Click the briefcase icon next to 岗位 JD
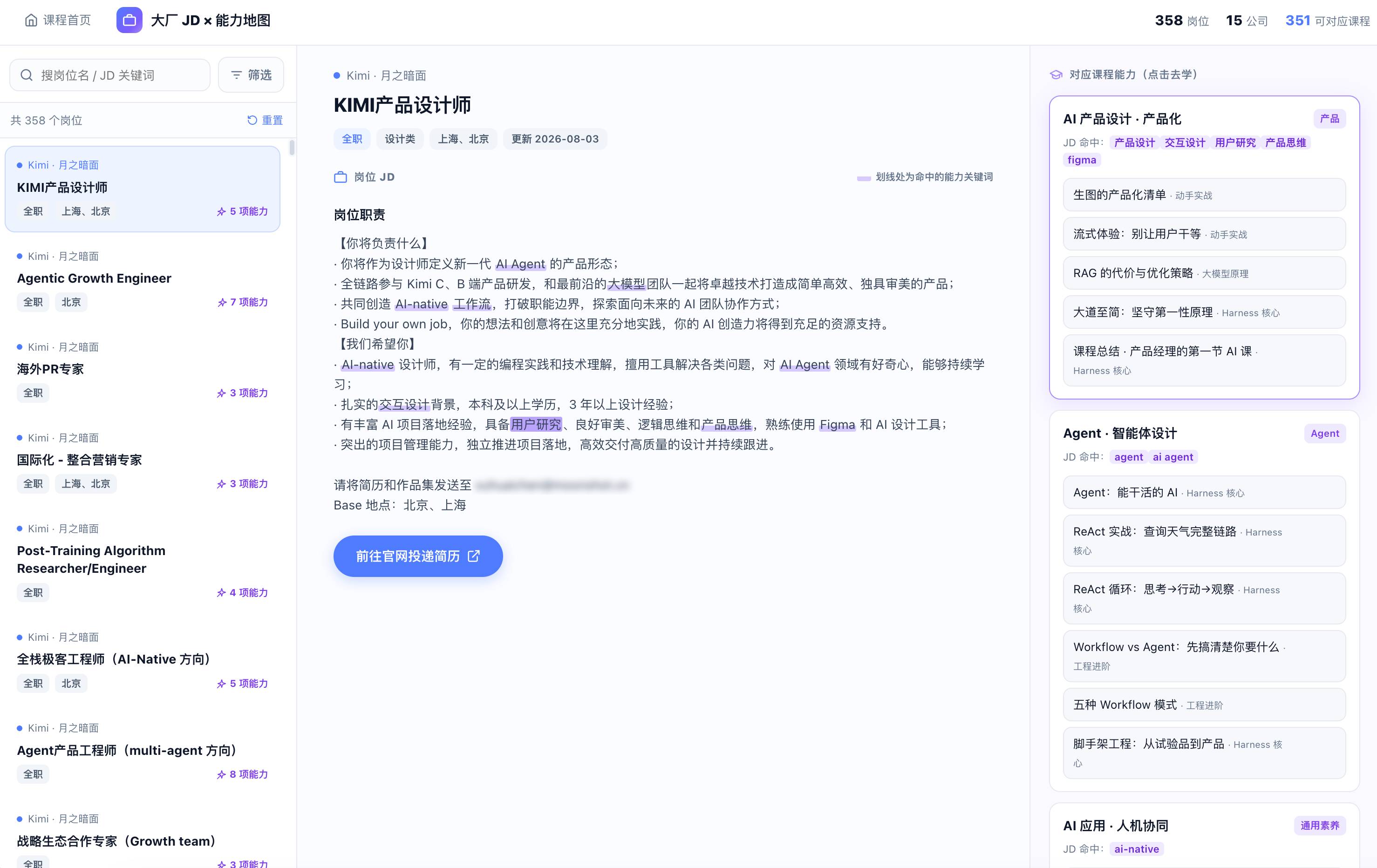The height and width of the screenshot is (868, 1377). pos(340,177)
